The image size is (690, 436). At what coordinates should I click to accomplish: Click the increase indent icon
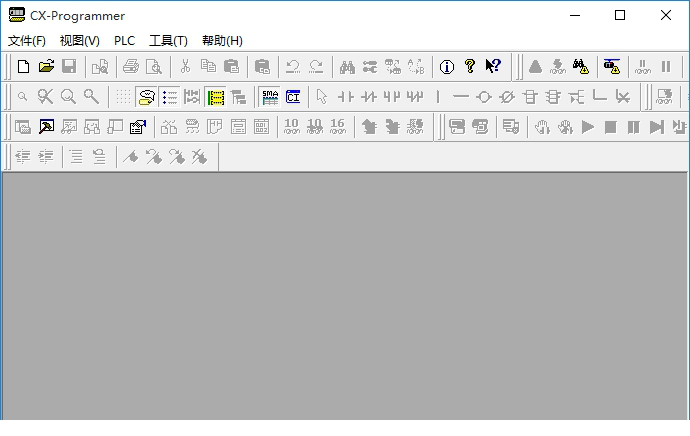[45, 157]
